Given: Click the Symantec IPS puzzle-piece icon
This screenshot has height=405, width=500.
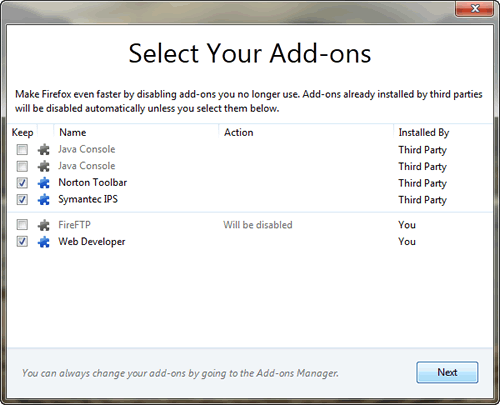Looking at the screenshot, I should [44, 200].
